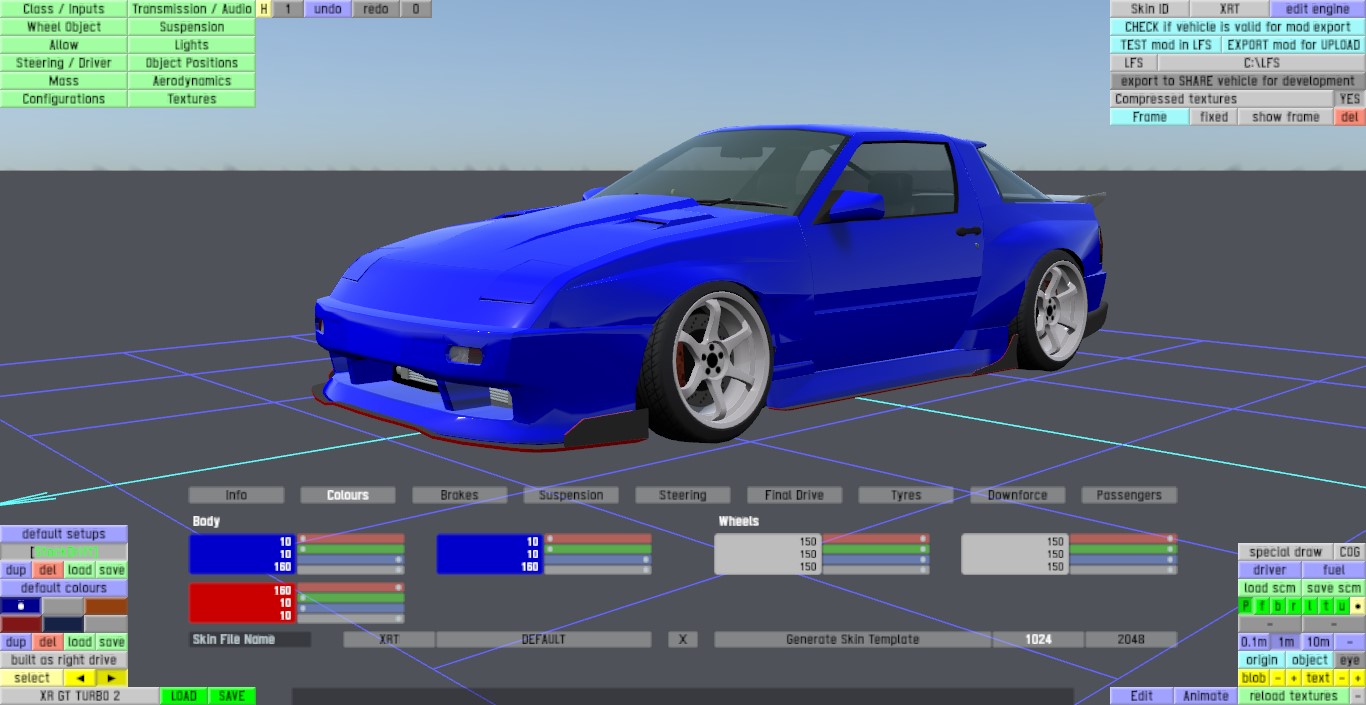Image resolution: width=1366 pixels, height=705 pixels.
Task: Open the Passengers tab
Action: pos(1129,495)
